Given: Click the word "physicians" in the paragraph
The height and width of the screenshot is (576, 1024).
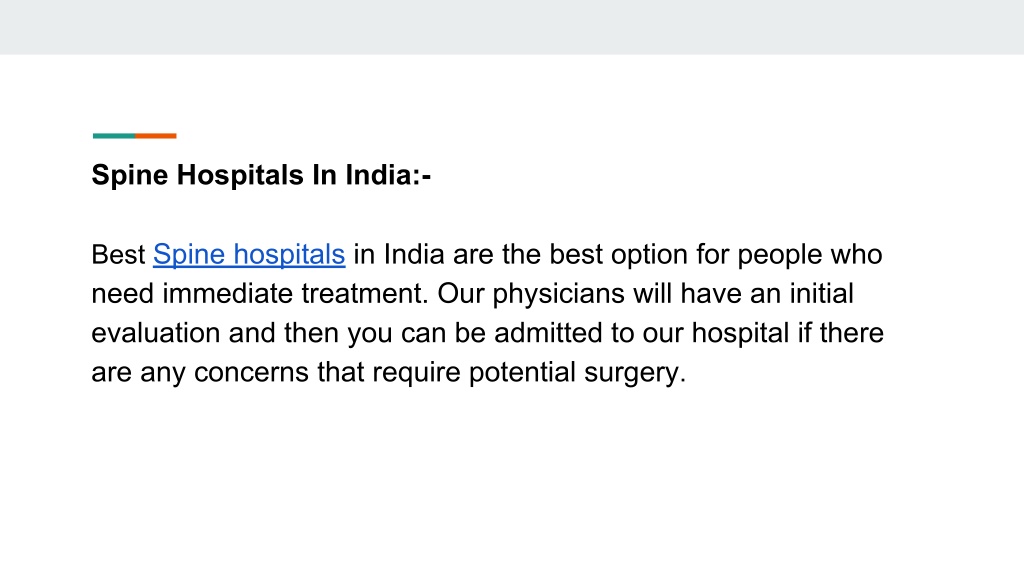Looking at the screenshot, I should pyautogui.click(x=558, y=294).
